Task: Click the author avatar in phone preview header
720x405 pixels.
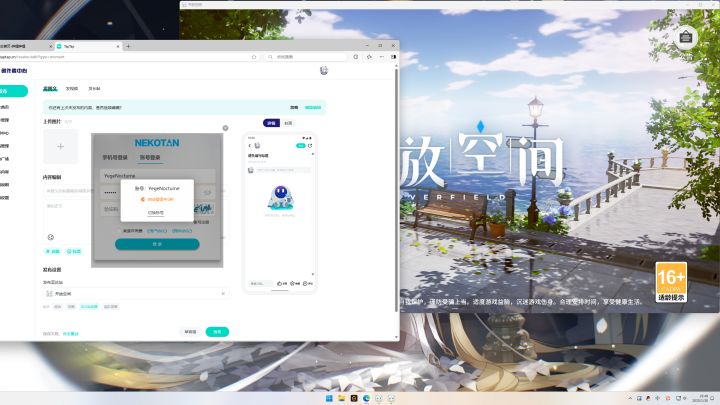Action: point(258,146)
